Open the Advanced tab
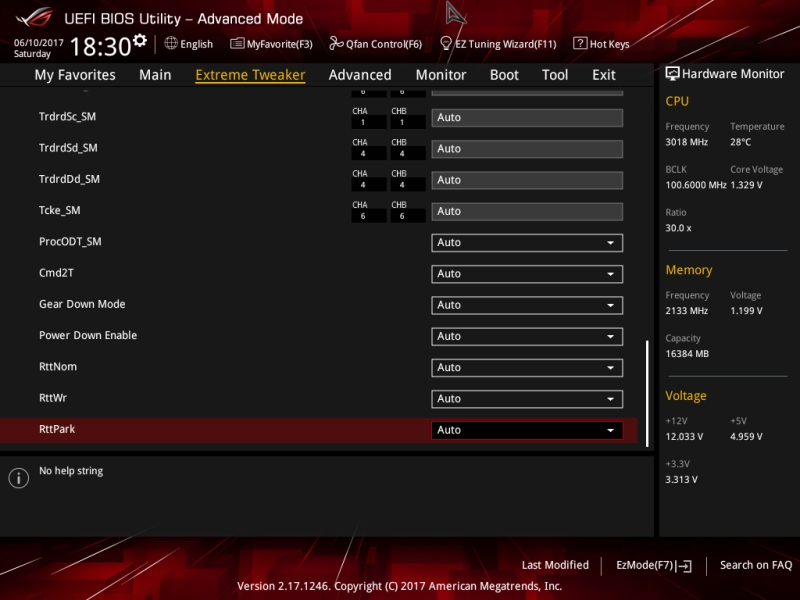 pos(360,75)
